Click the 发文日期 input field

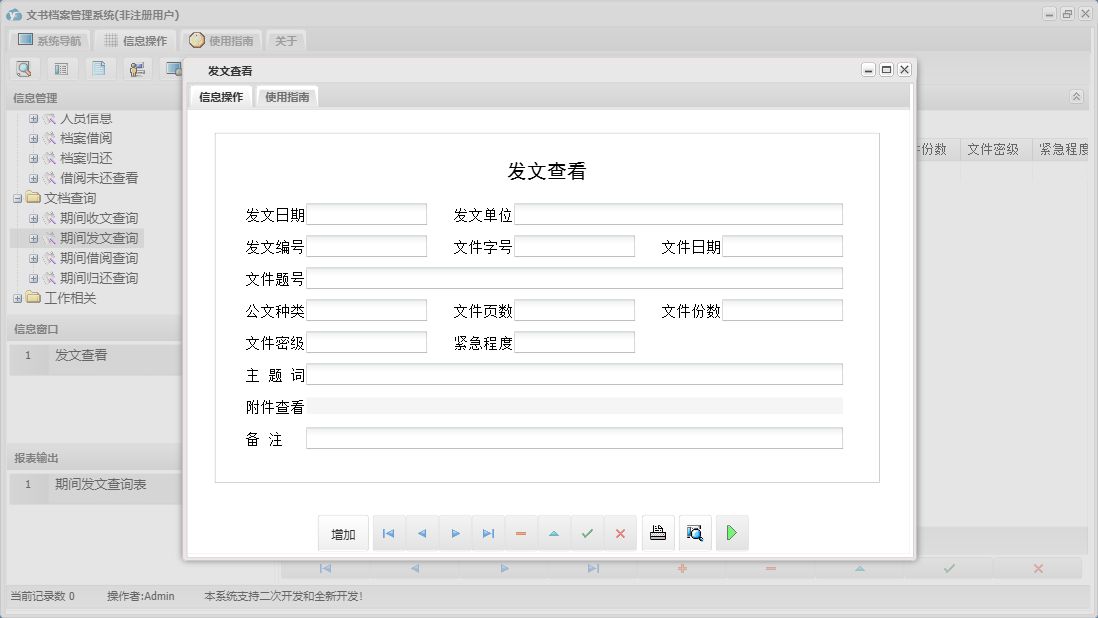[367, 213]
